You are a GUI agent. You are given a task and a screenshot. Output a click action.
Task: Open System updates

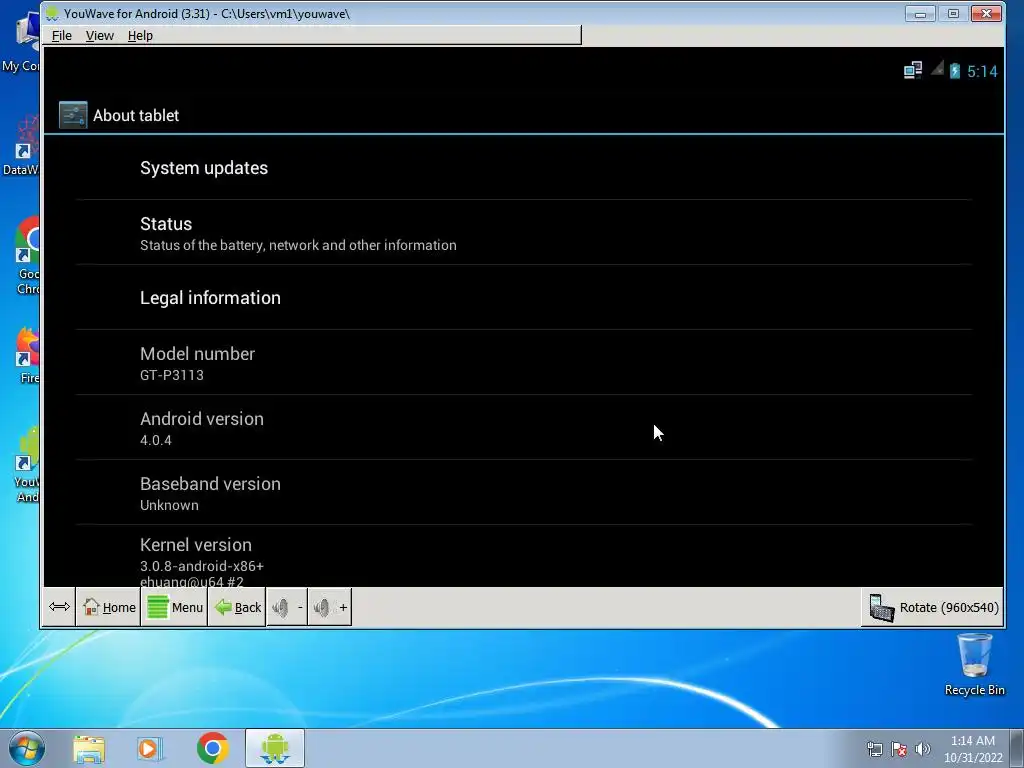(524, 168)
